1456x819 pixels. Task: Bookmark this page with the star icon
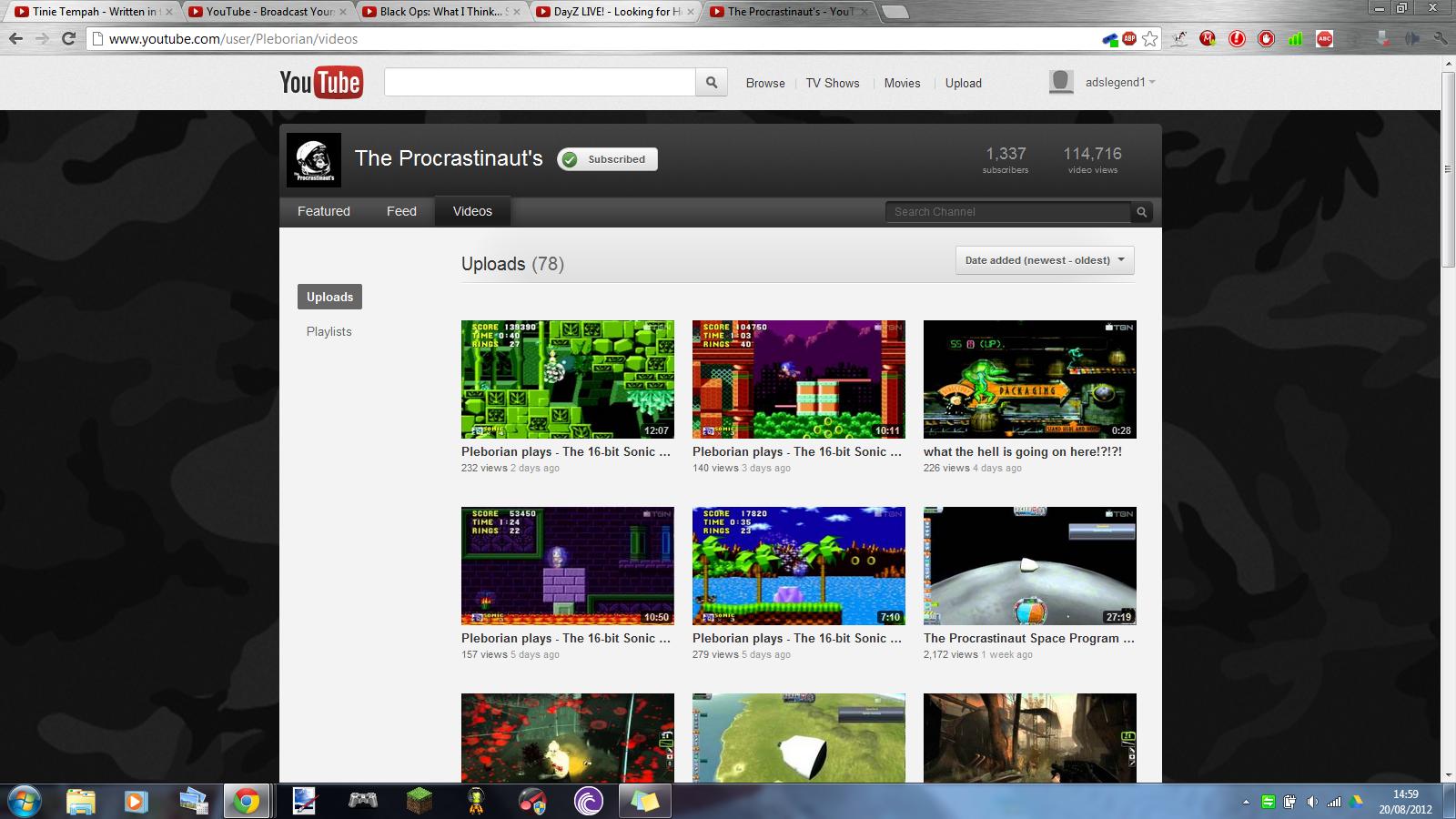coord(1150,38)
